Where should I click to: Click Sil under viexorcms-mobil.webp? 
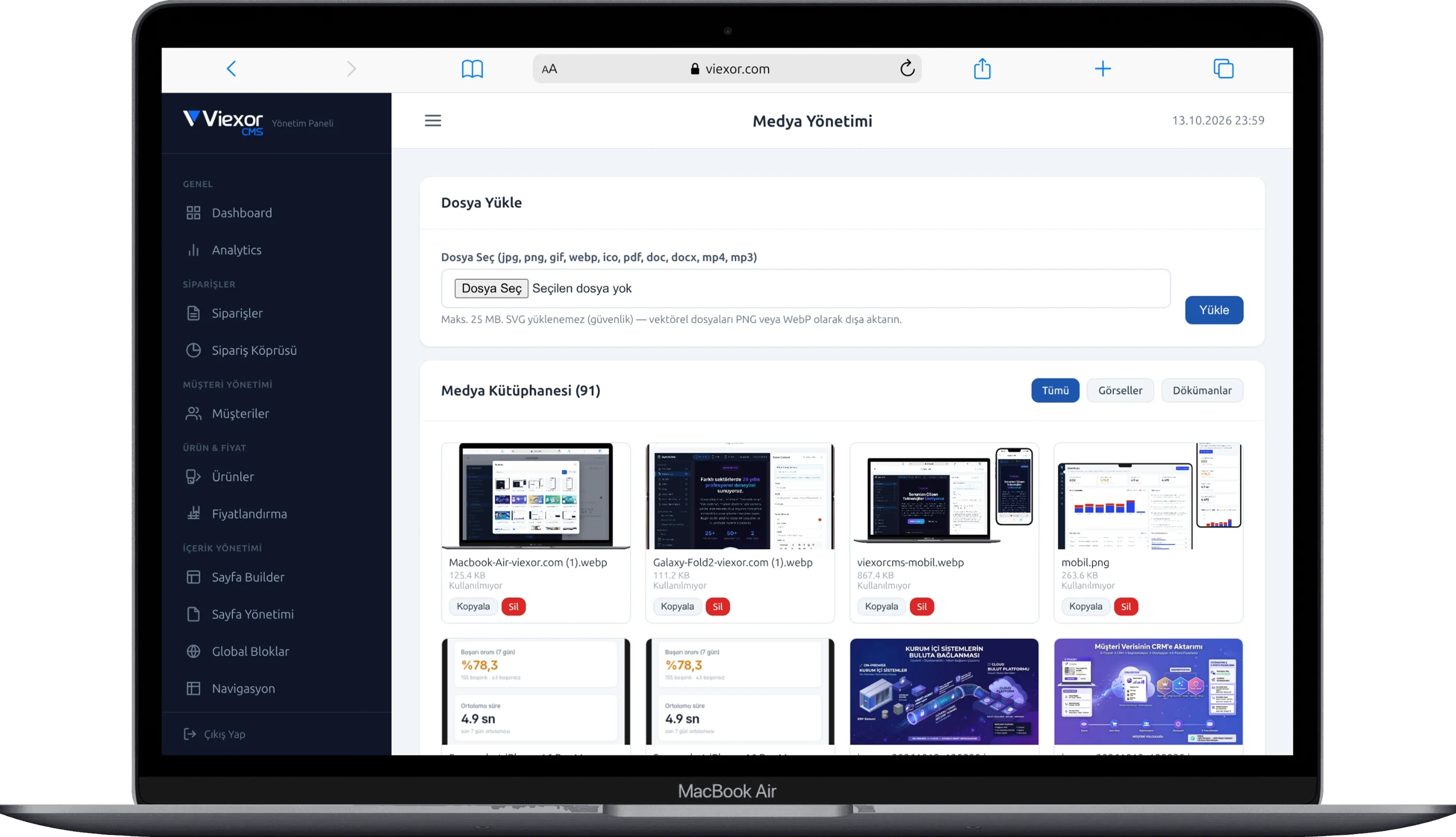coord(922,607)
